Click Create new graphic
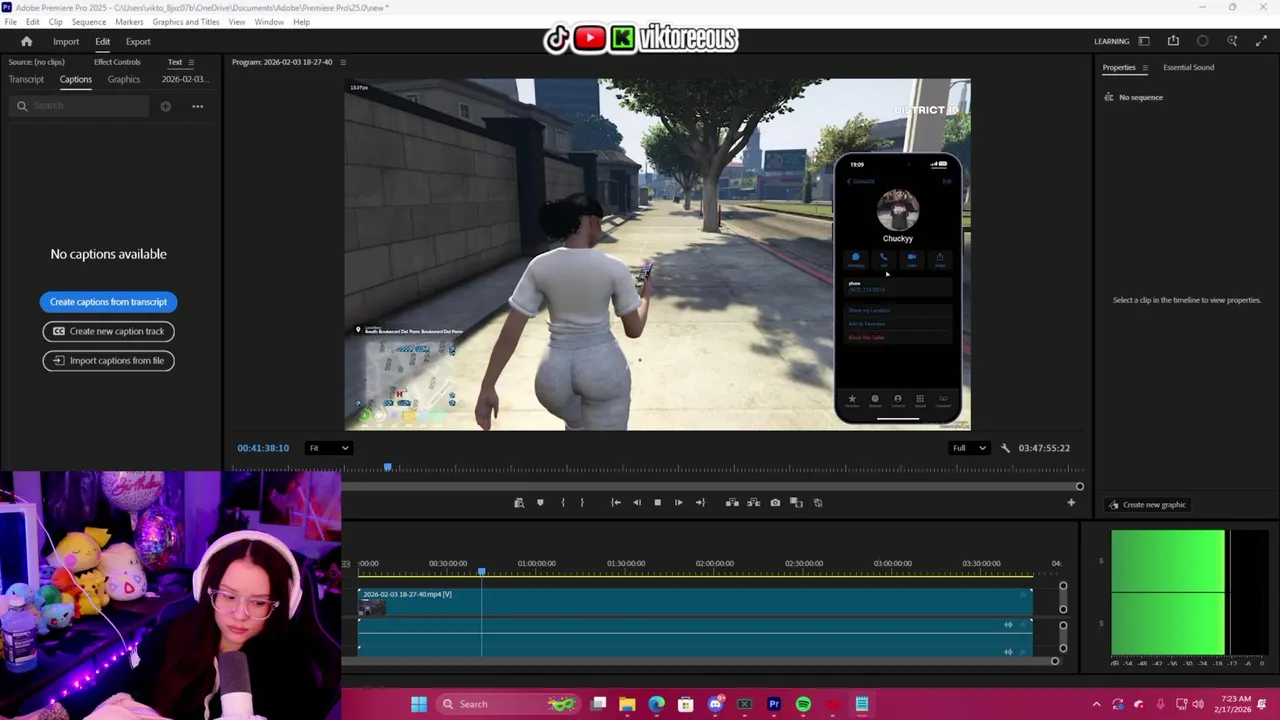 pos(1147,505)
